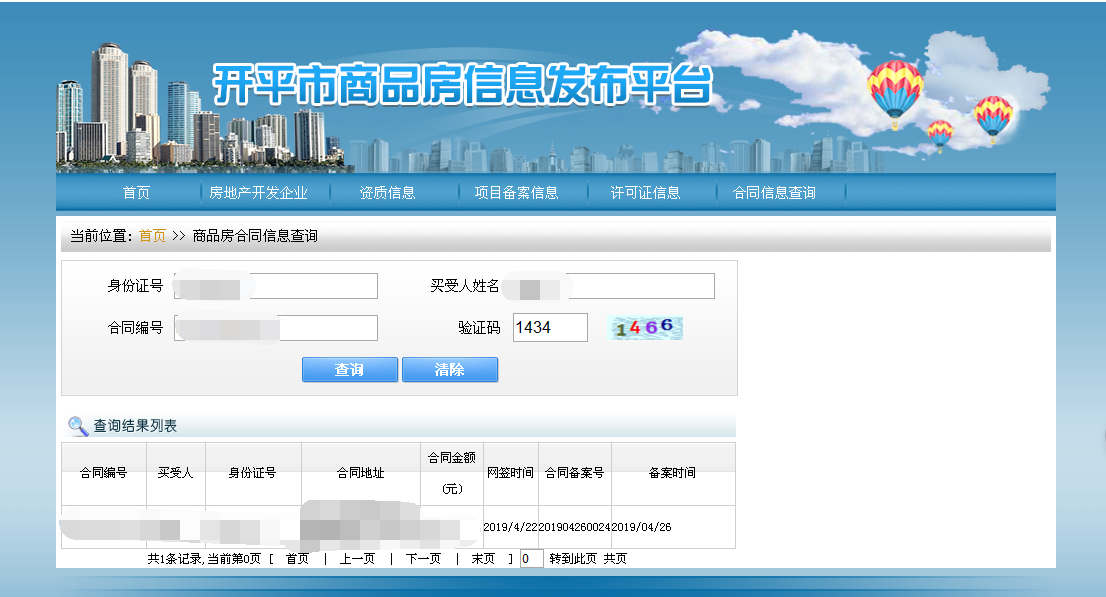Viewport: 1106px width, 597px height.
Task: Click the 首页 breadcrumb link
Action: pyautogui.click(x=152, y=236)
